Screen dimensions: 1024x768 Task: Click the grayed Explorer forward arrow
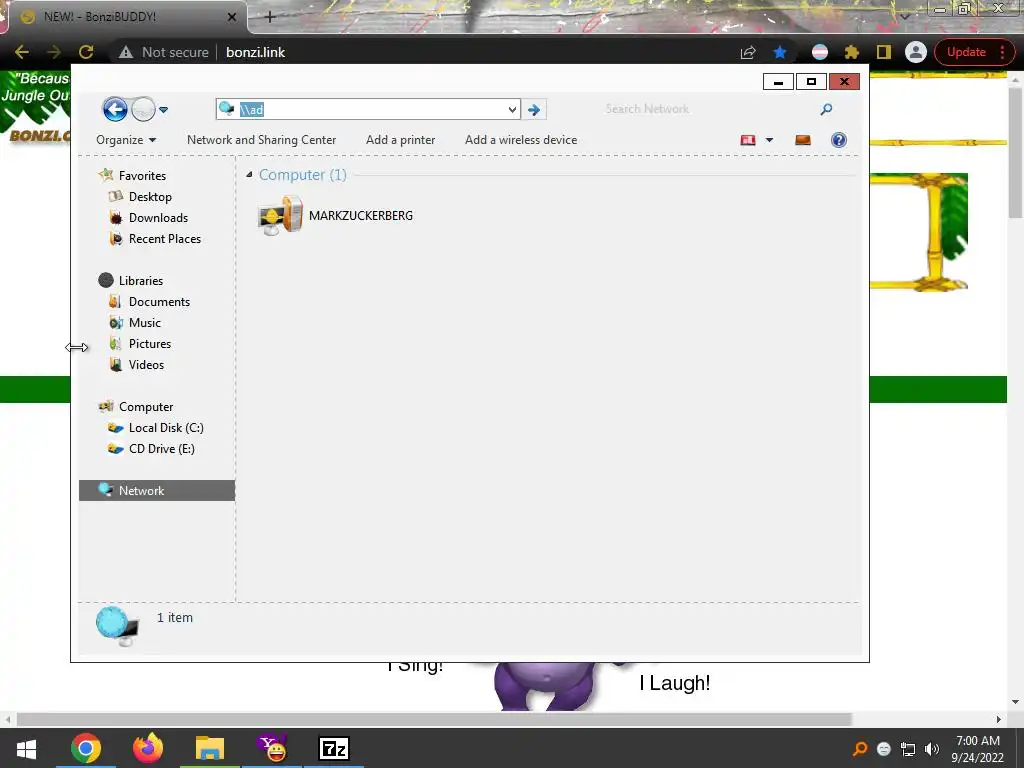click(143, 110)
